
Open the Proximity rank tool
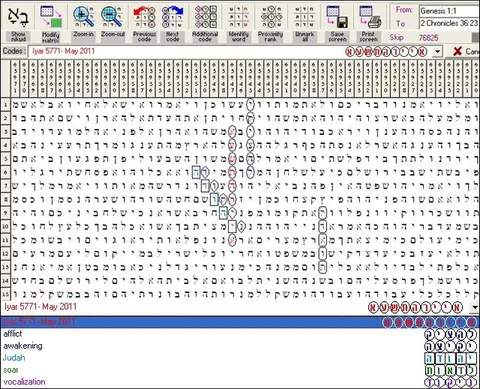click(x=271, y=17)
